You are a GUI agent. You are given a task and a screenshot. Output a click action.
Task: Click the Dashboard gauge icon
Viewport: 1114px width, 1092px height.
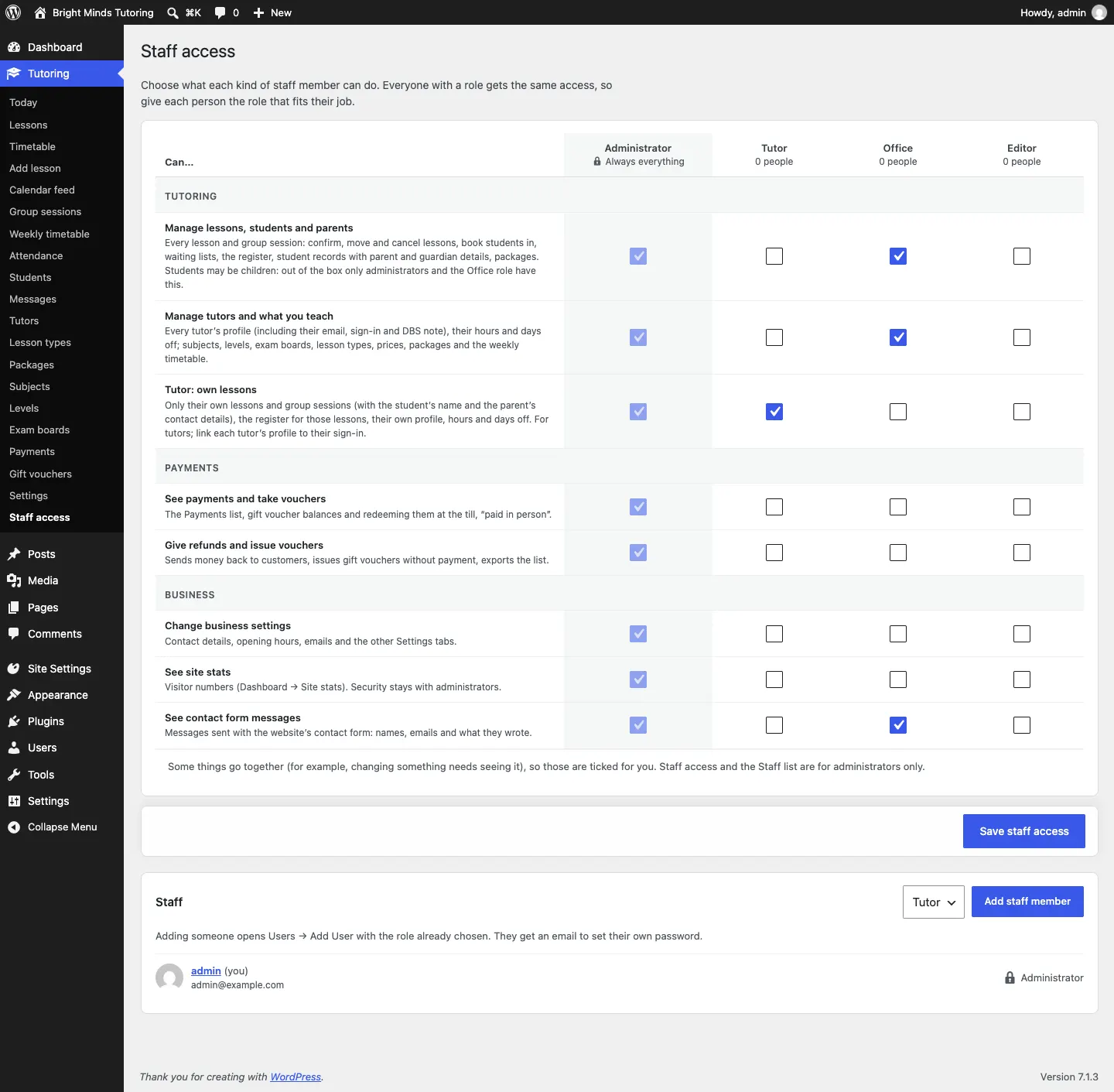click(x=14, y=47)
